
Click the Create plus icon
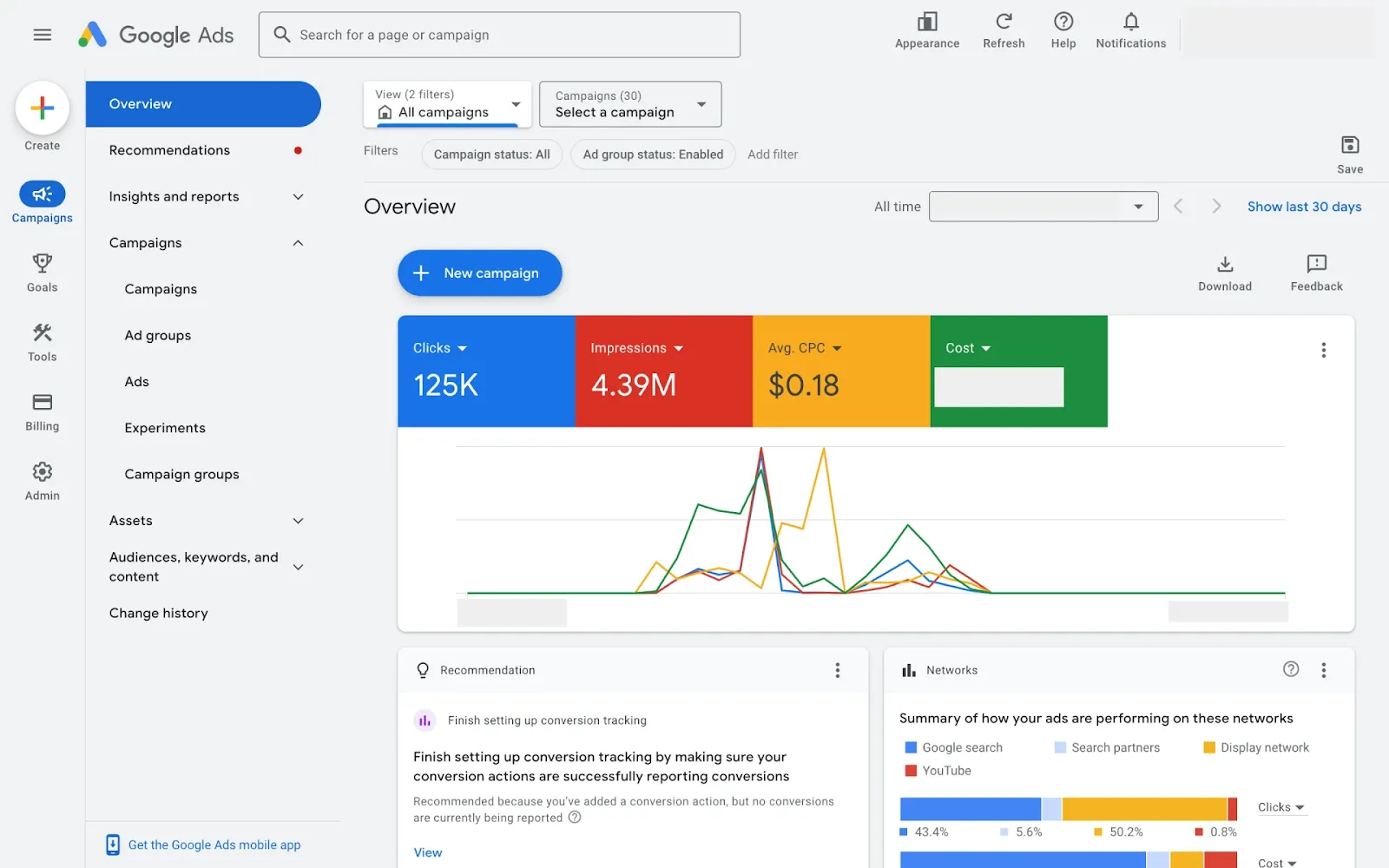click(42, 108)
